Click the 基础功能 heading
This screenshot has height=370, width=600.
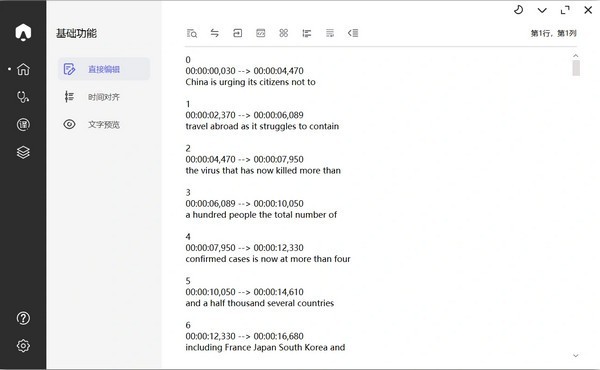point(77,33)
